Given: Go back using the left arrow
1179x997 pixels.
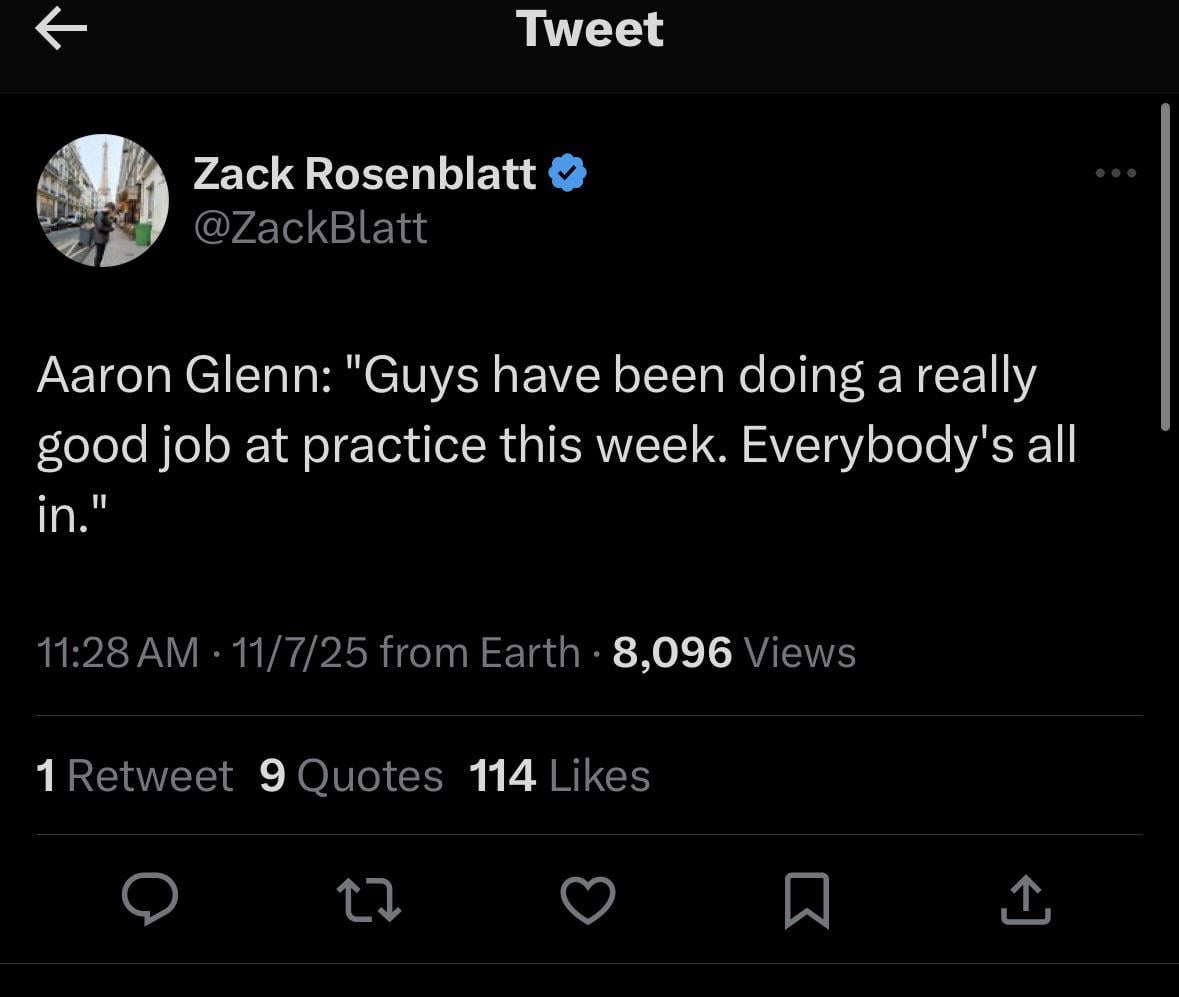Looking at the screenshot, I should [x=60, y=30].
